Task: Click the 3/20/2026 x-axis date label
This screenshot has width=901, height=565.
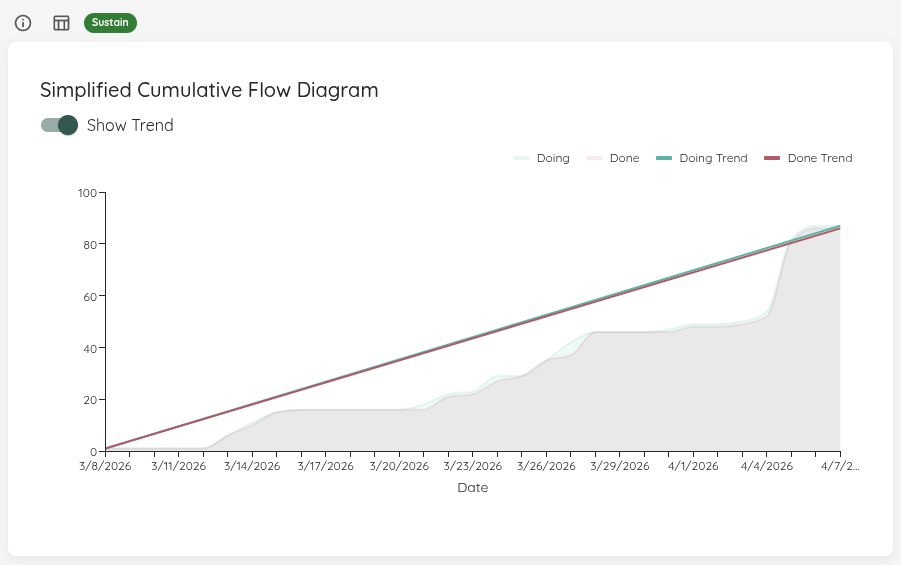Action: point(399,466)
